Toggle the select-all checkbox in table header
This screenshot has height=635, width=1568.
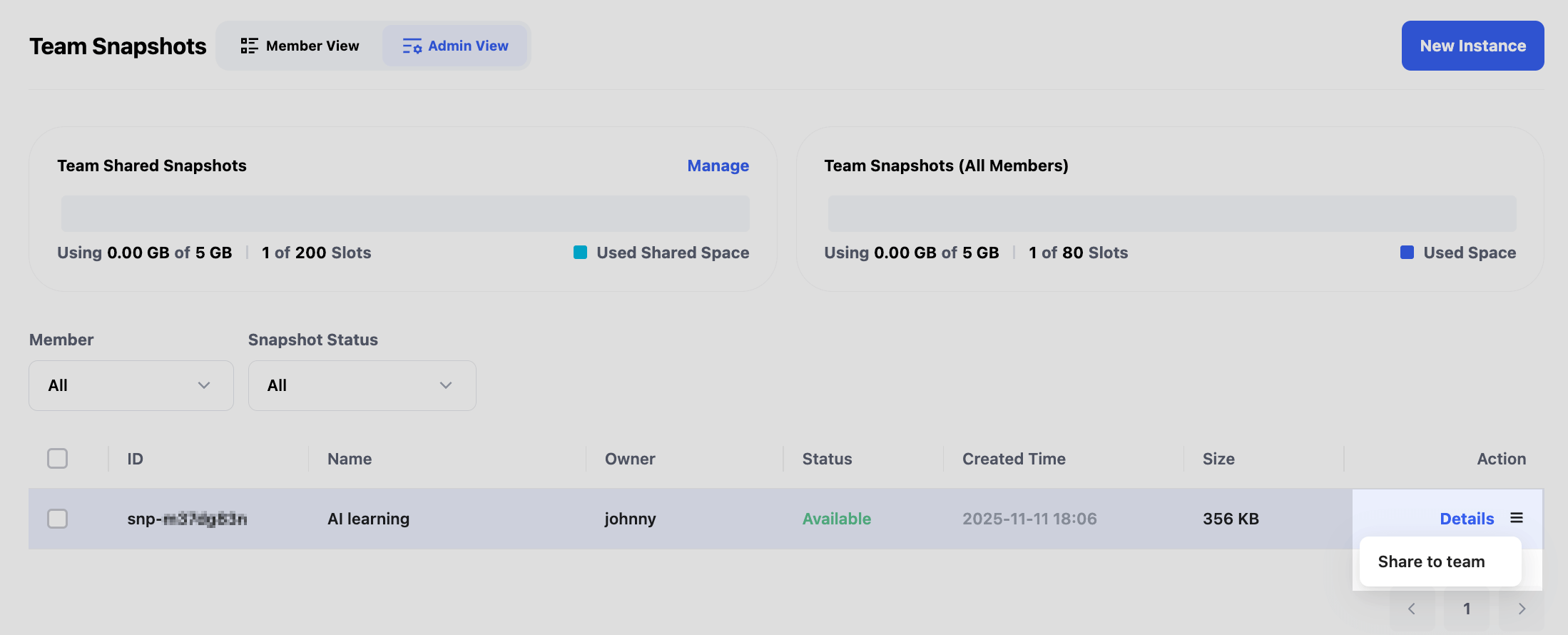tap(58, 458)
